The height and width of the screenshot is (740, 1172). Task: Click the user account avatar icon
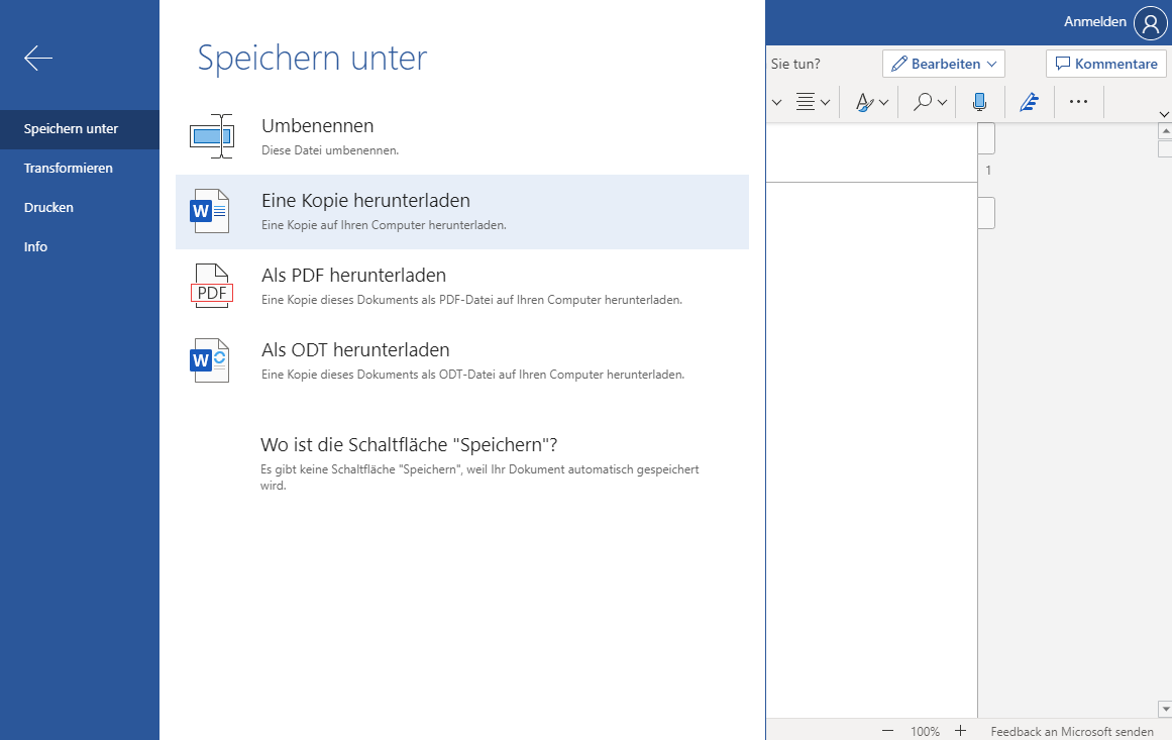click(x=1150, y=23)
